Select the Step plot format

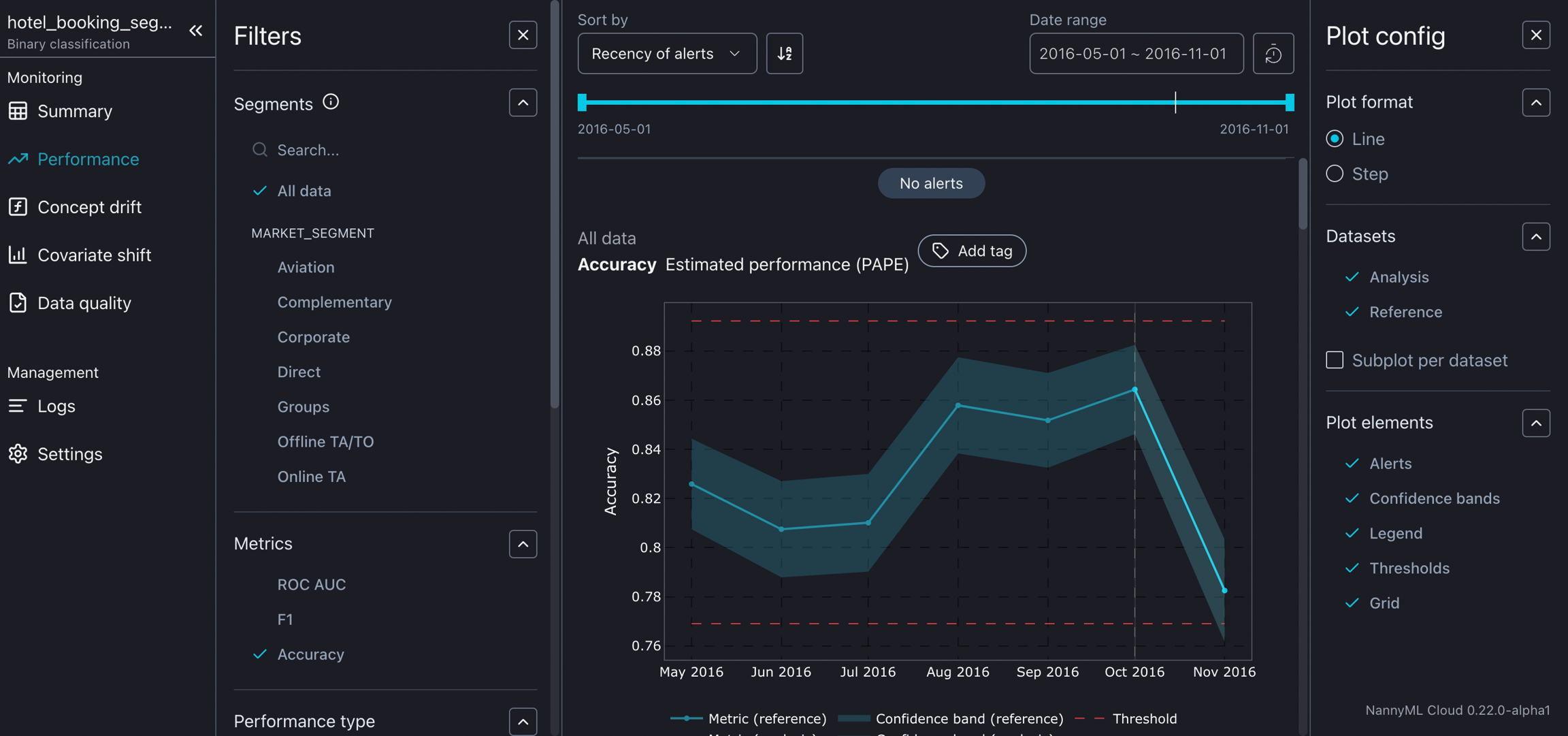1335,174
